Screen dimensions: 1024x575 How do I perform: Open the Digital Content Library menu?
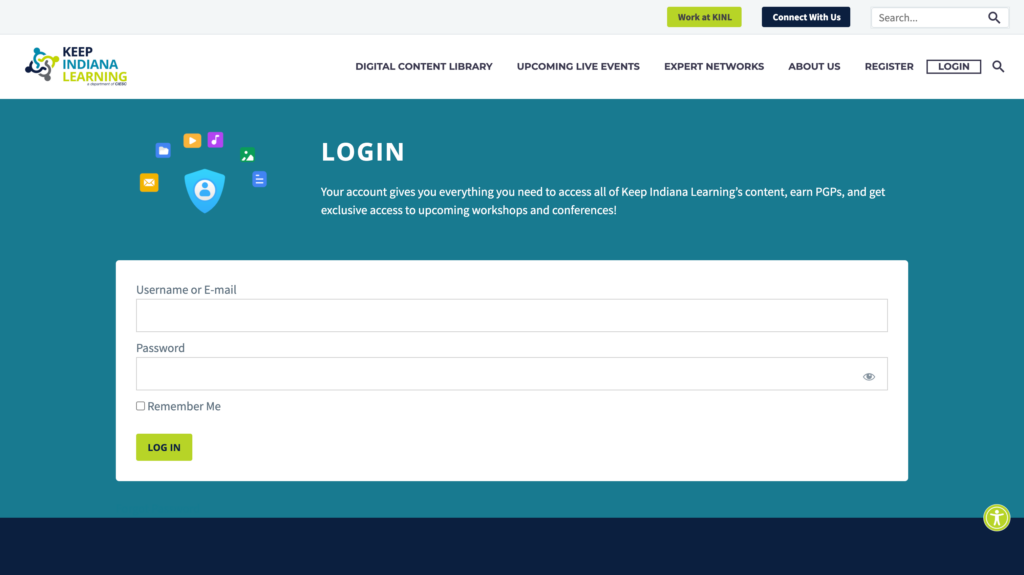pos(424,67)
